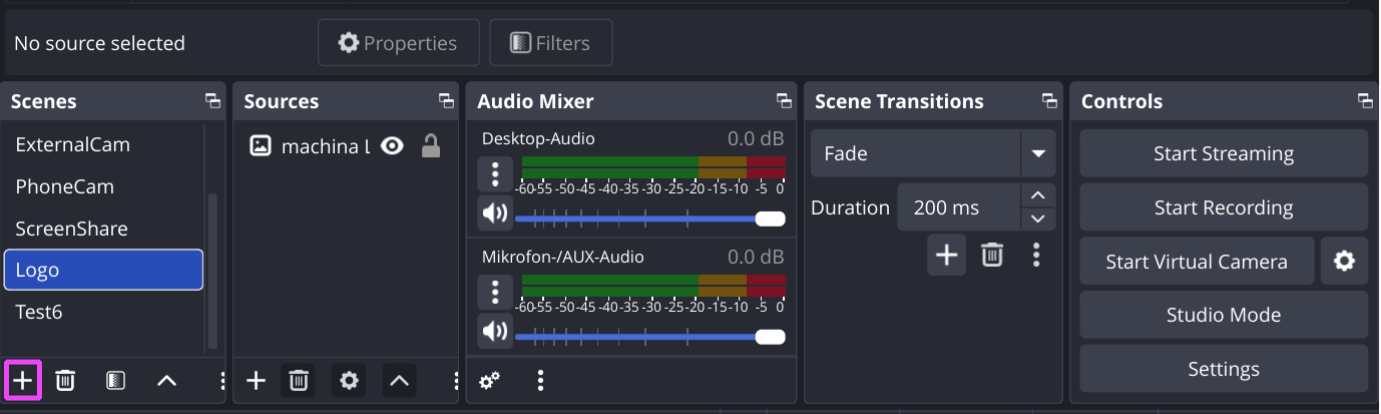The height and width of the screenshot is (414, 1381).
Task: Click Start Recording button
Action: pyautogui.click(x=1223, y=208)
